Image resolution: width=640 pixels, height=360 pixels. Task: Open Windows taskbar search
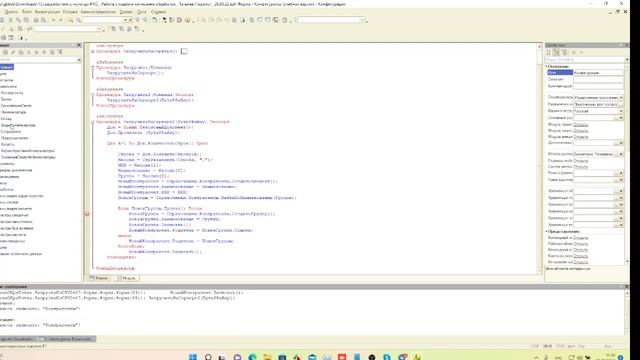pyautogui.click(x=208, y=357)
